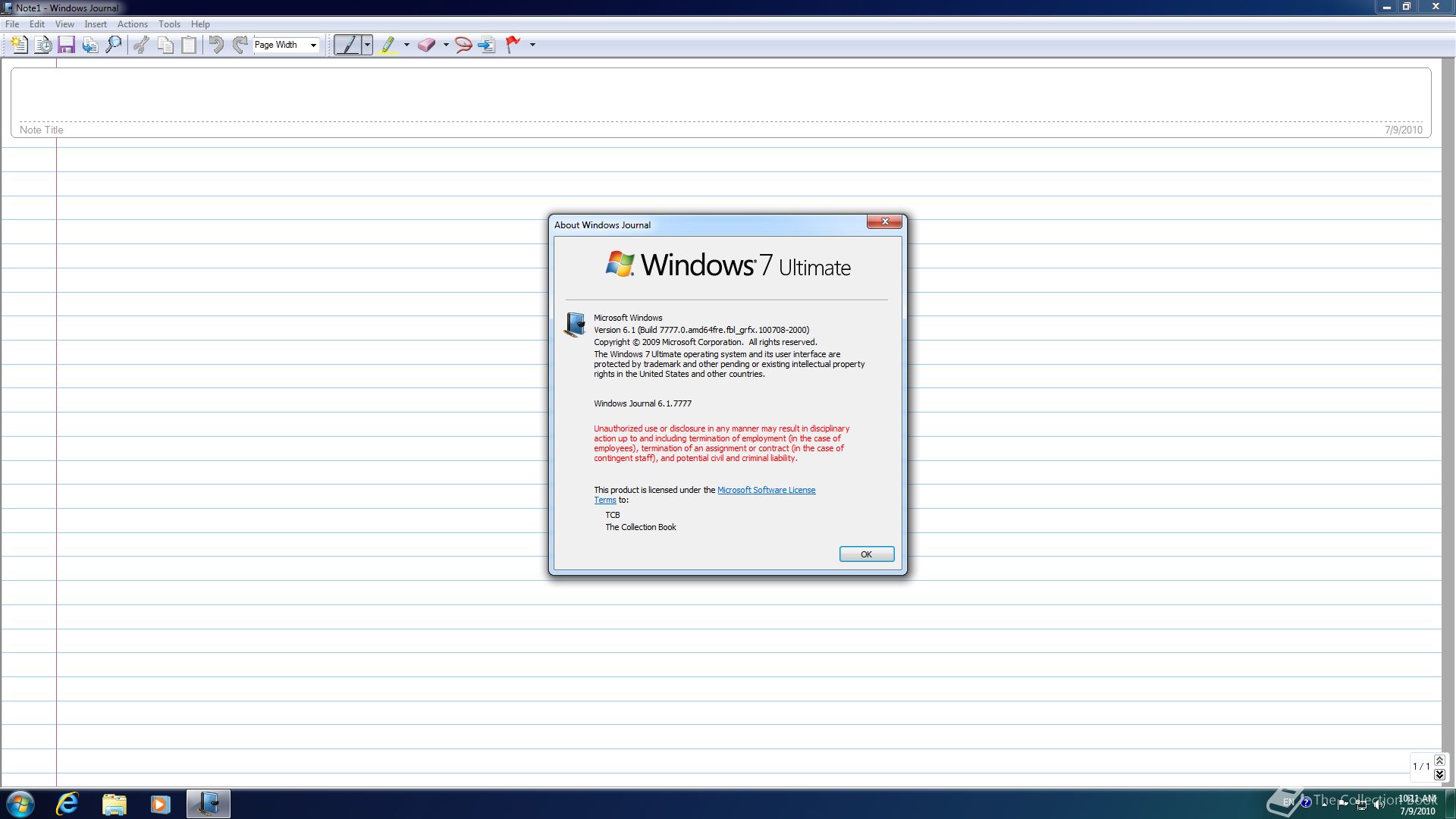Click the date 7/9/2010 in note header
The image size is (1456, 819).
pos(1403,130)
